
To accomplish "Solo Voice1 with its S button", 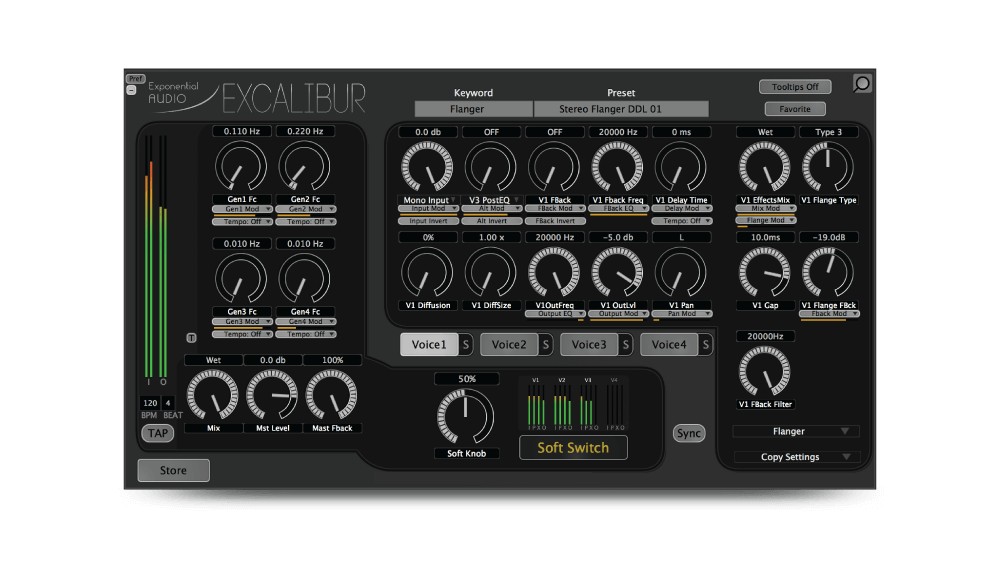I will coord(466,344).
